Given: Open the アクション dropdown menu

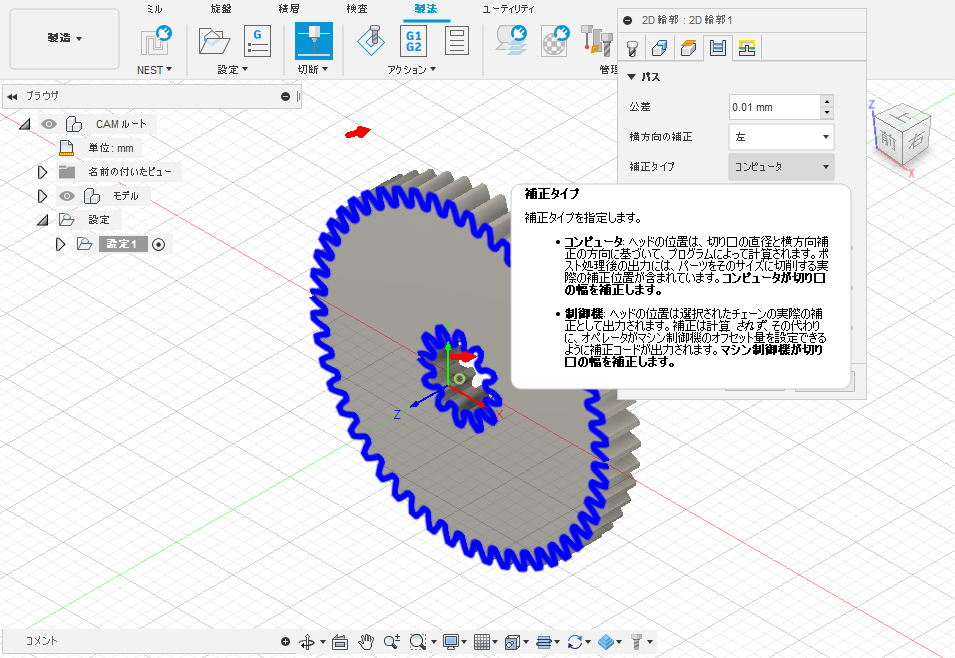Looking at the screenshot, I should tap(412, 70).
